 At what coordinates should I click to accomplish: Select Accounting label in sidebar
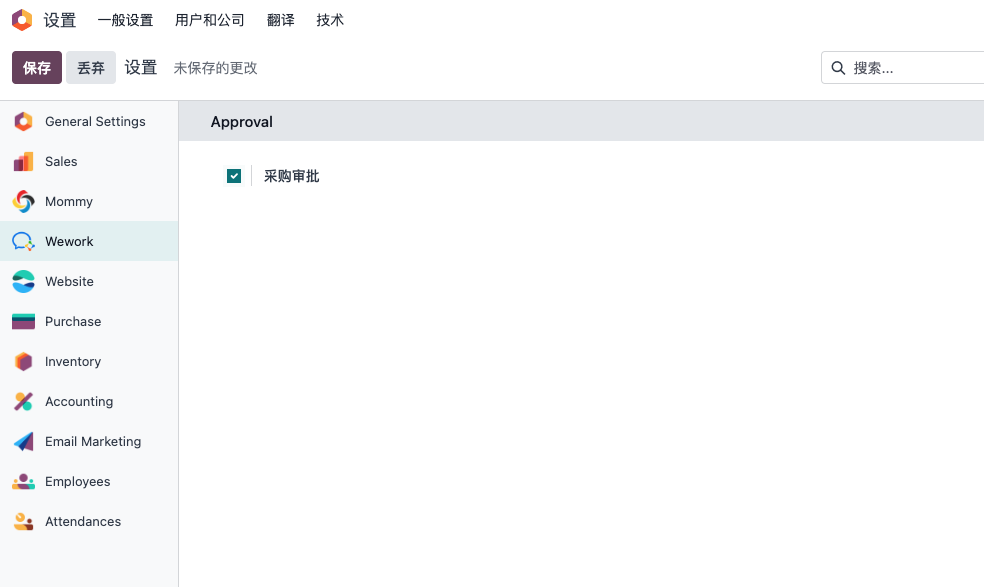click(x=79, y=401)
